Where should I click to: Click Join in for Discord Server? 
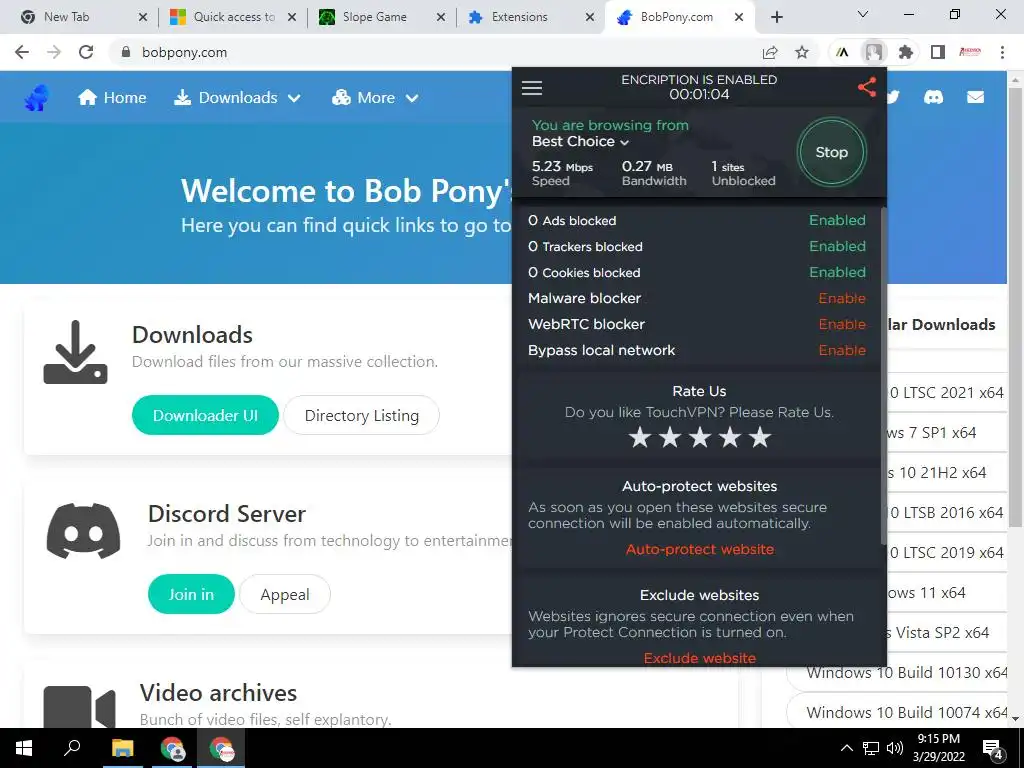click(x=191, y=594)
